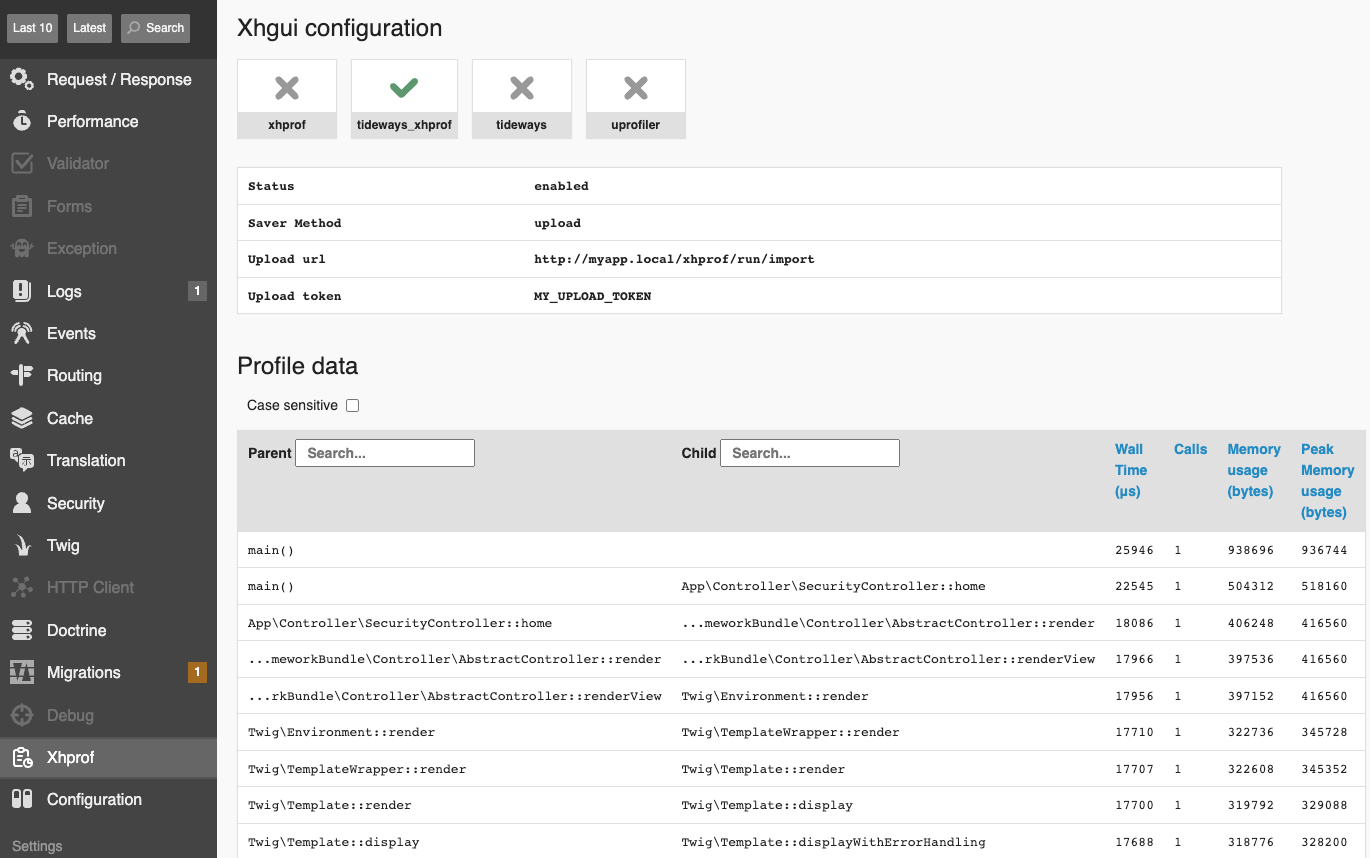Click the MY_UPLOAD_TOKEN value
Viewport: 1370px width, 858px height.
592,296
